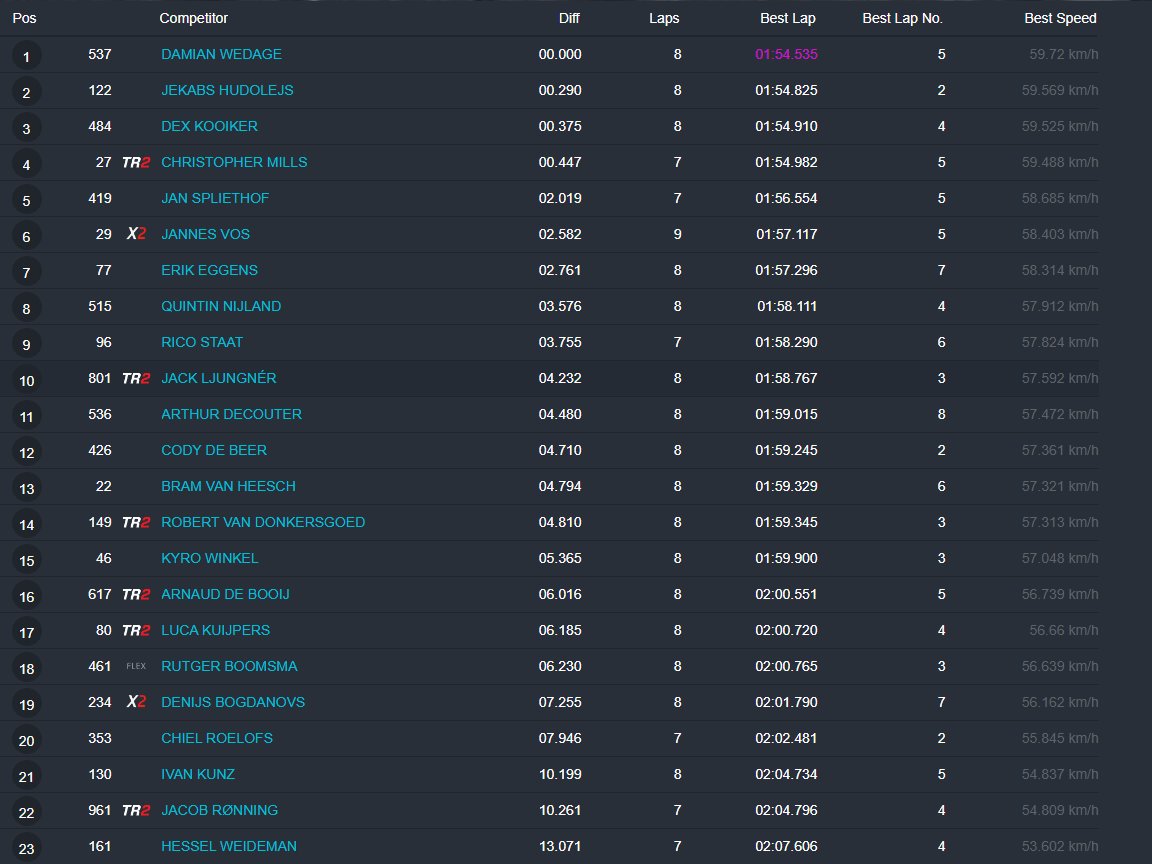The image size is (1152, 864).
Task: Click the X2 icon beside Denijs Bogdanovs
Action: [136, 702]
